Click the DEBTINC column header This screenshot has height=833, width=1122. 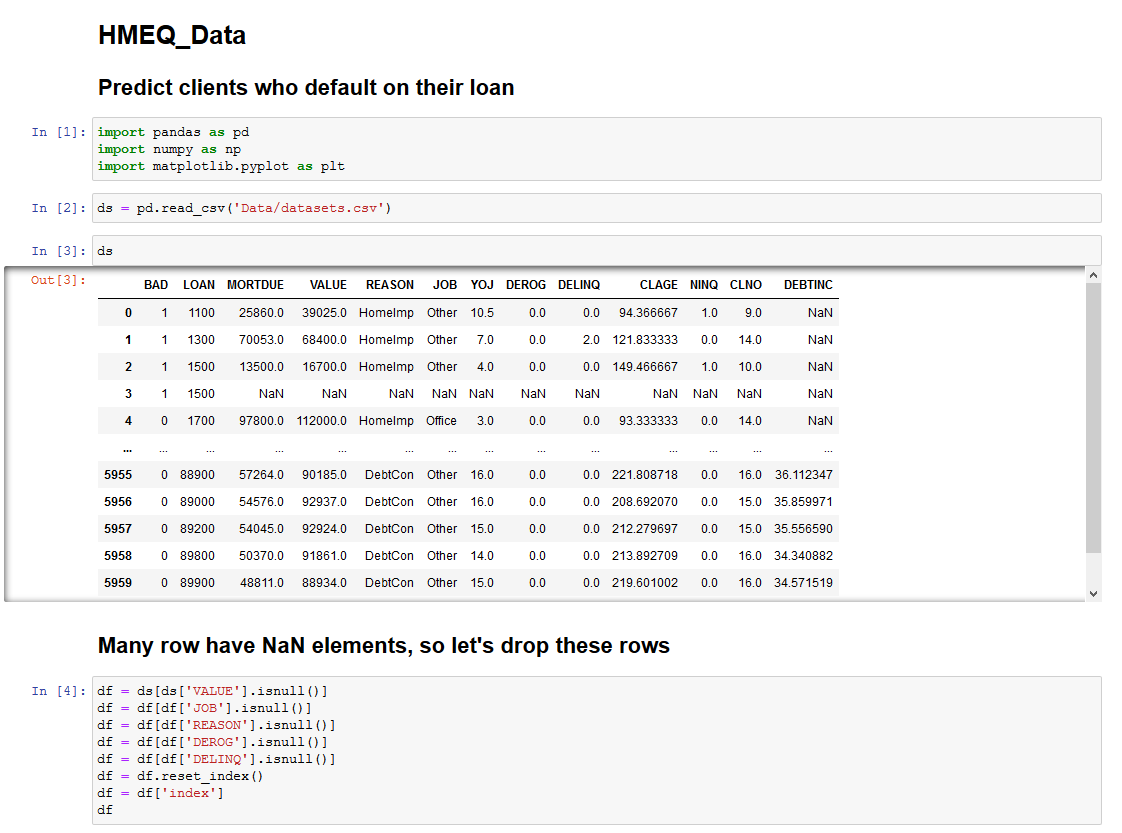(x=808, y=285)
